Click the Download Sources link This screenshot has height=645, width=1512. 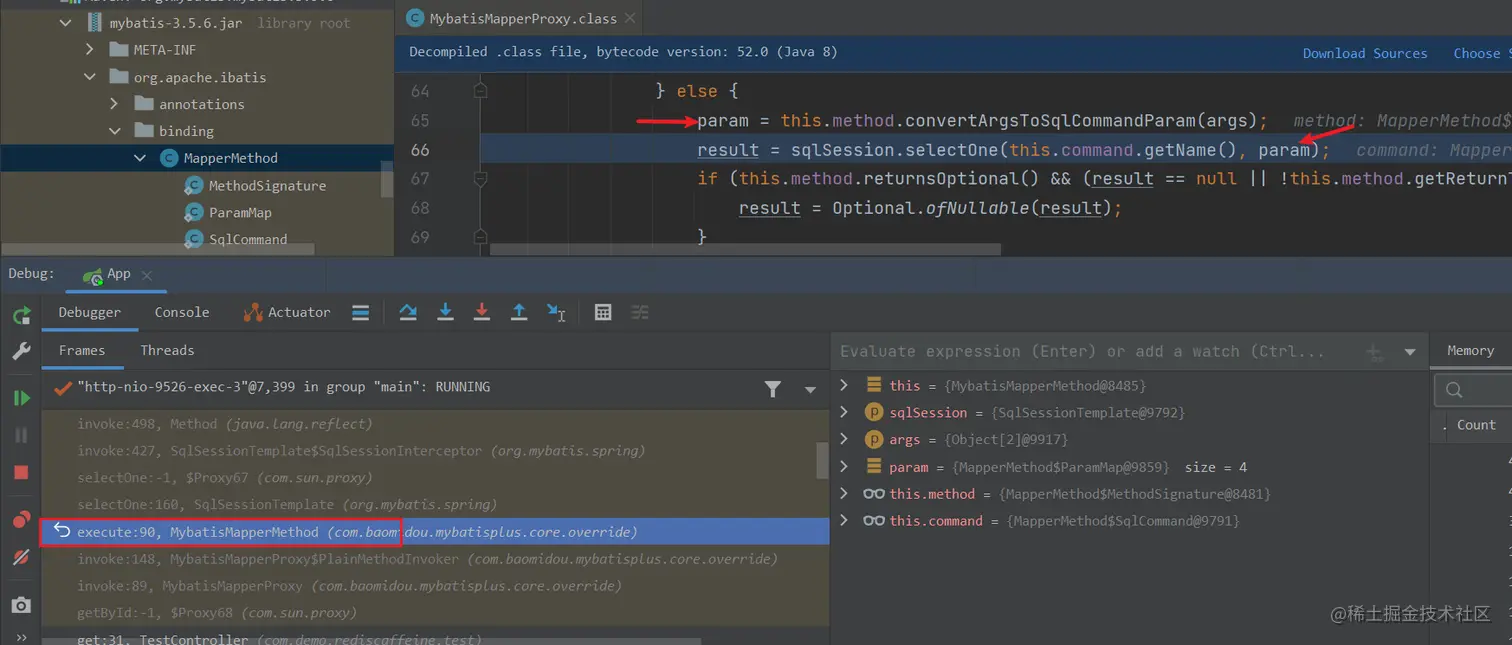point(1365,53)
